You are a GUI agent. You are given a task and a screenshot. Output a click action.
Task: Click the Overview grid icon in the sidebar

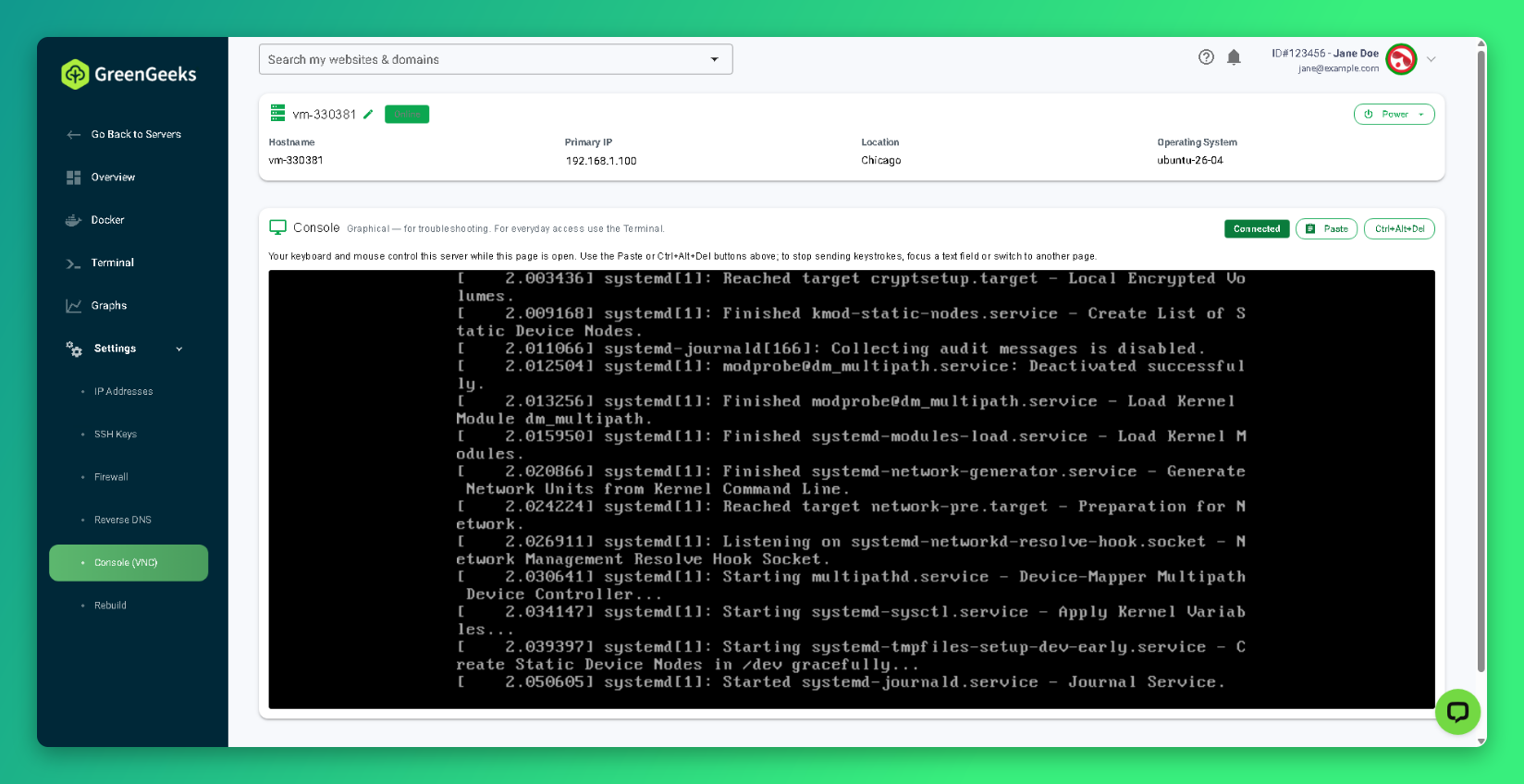(x=74, y=178)
